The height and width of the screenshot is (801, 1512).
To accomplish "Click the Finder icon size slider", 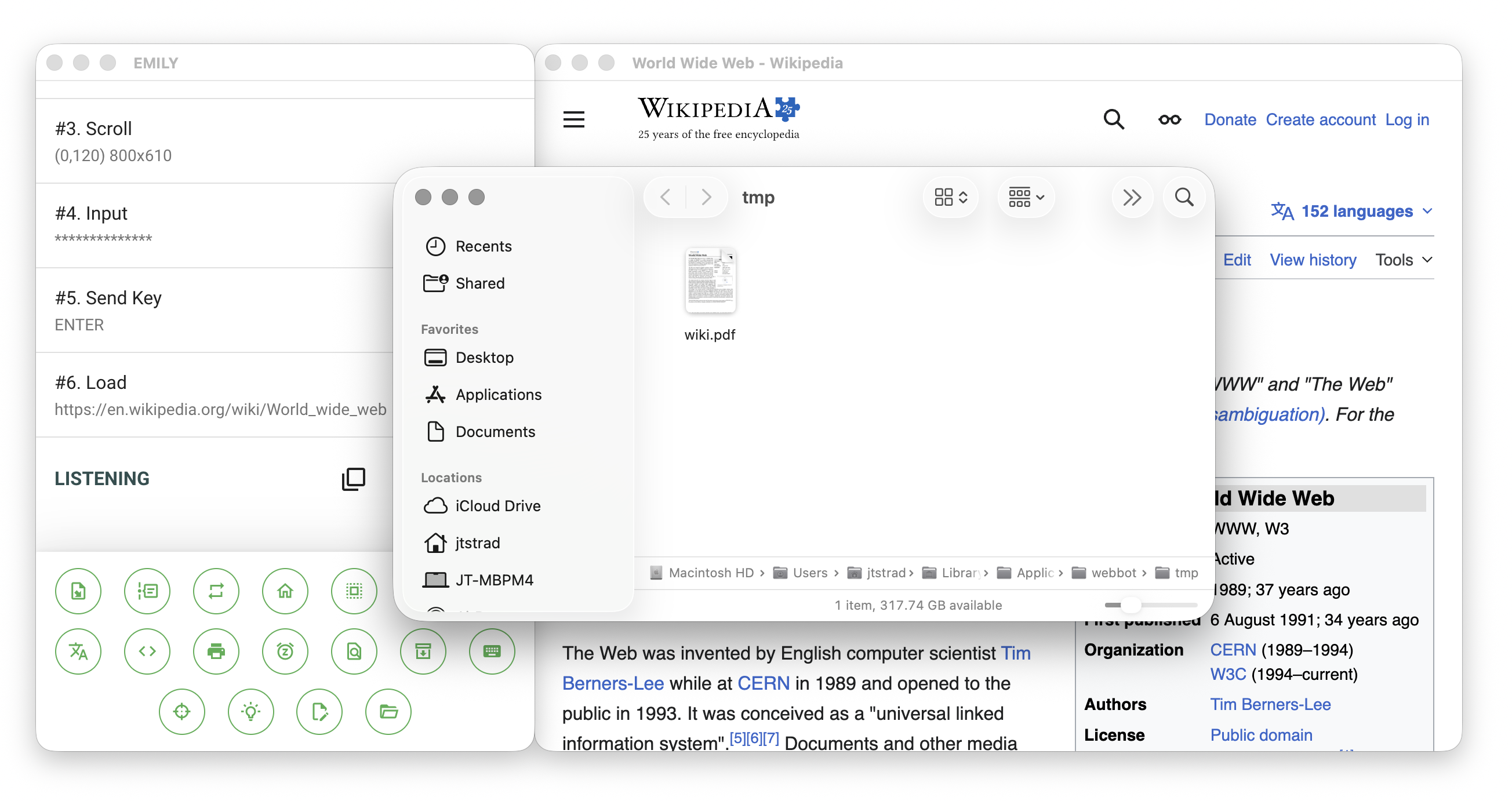I will pyautogui.click(x=1131, y=605).
